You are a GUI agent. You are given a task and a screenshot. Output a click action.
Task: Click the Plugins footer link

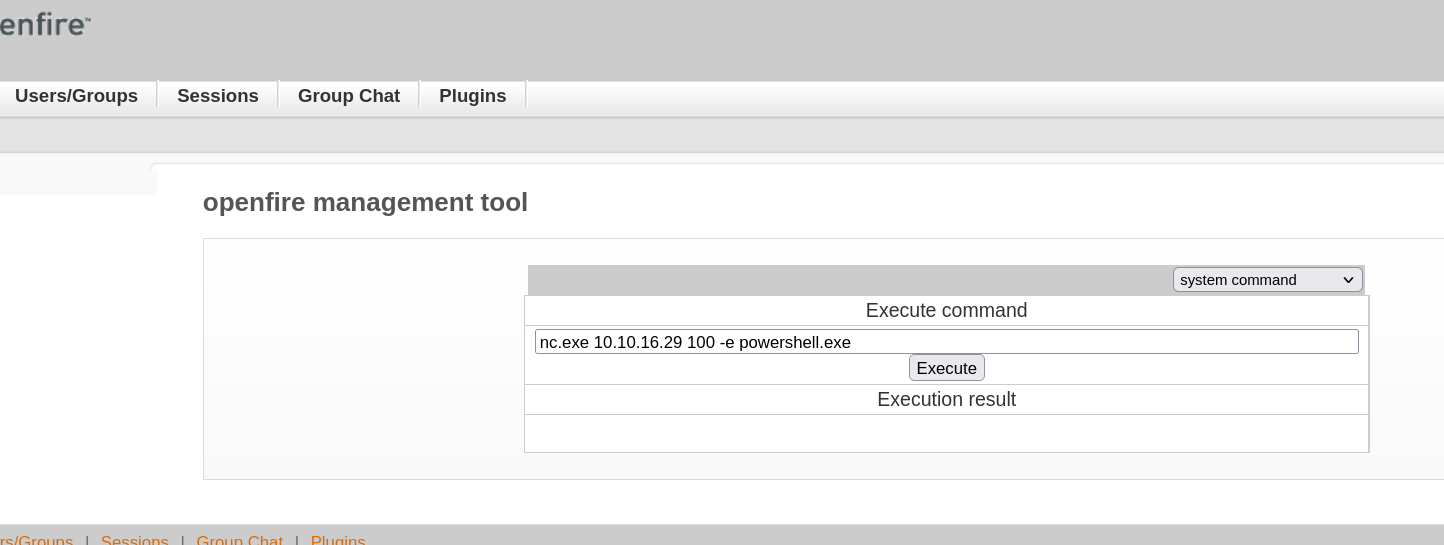click(338, 540)
